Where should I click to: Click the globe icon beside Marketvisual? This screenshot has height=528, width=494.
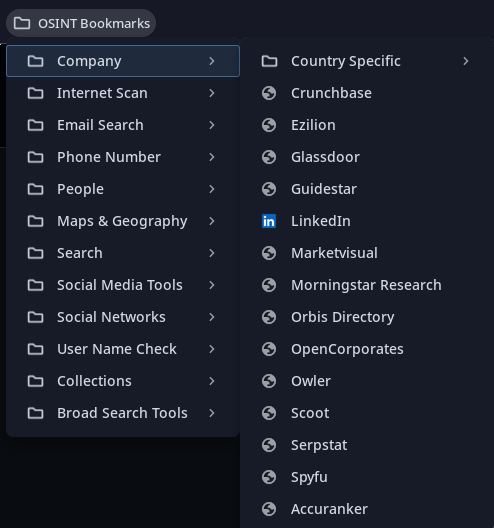(269, 253)
